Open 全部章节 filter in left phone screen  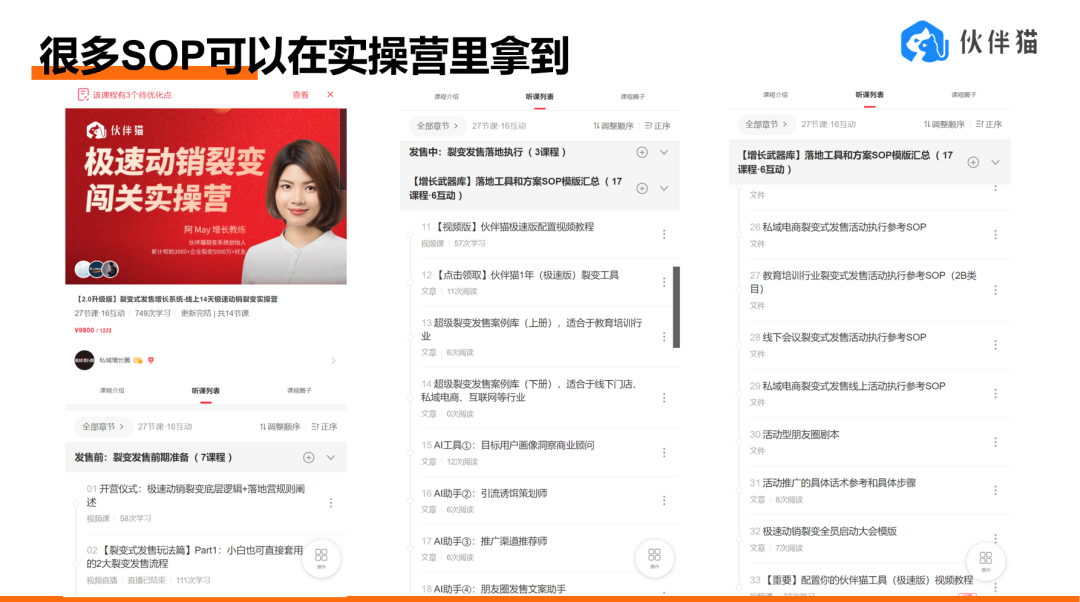102,426
